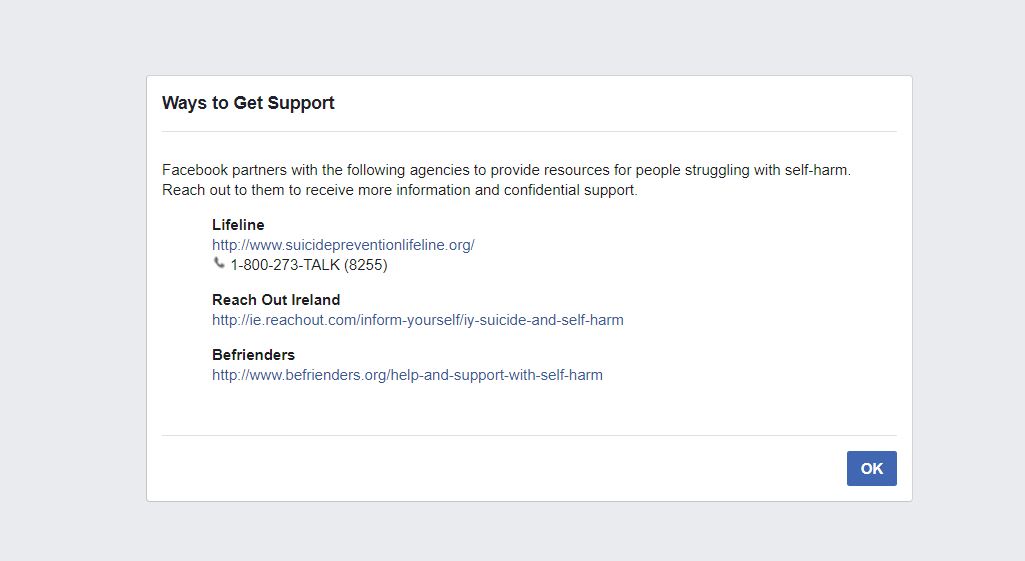Open the suicidepreventionlifeline.org link
This screenshot has height=561, width=1025.
click(343, 245)
